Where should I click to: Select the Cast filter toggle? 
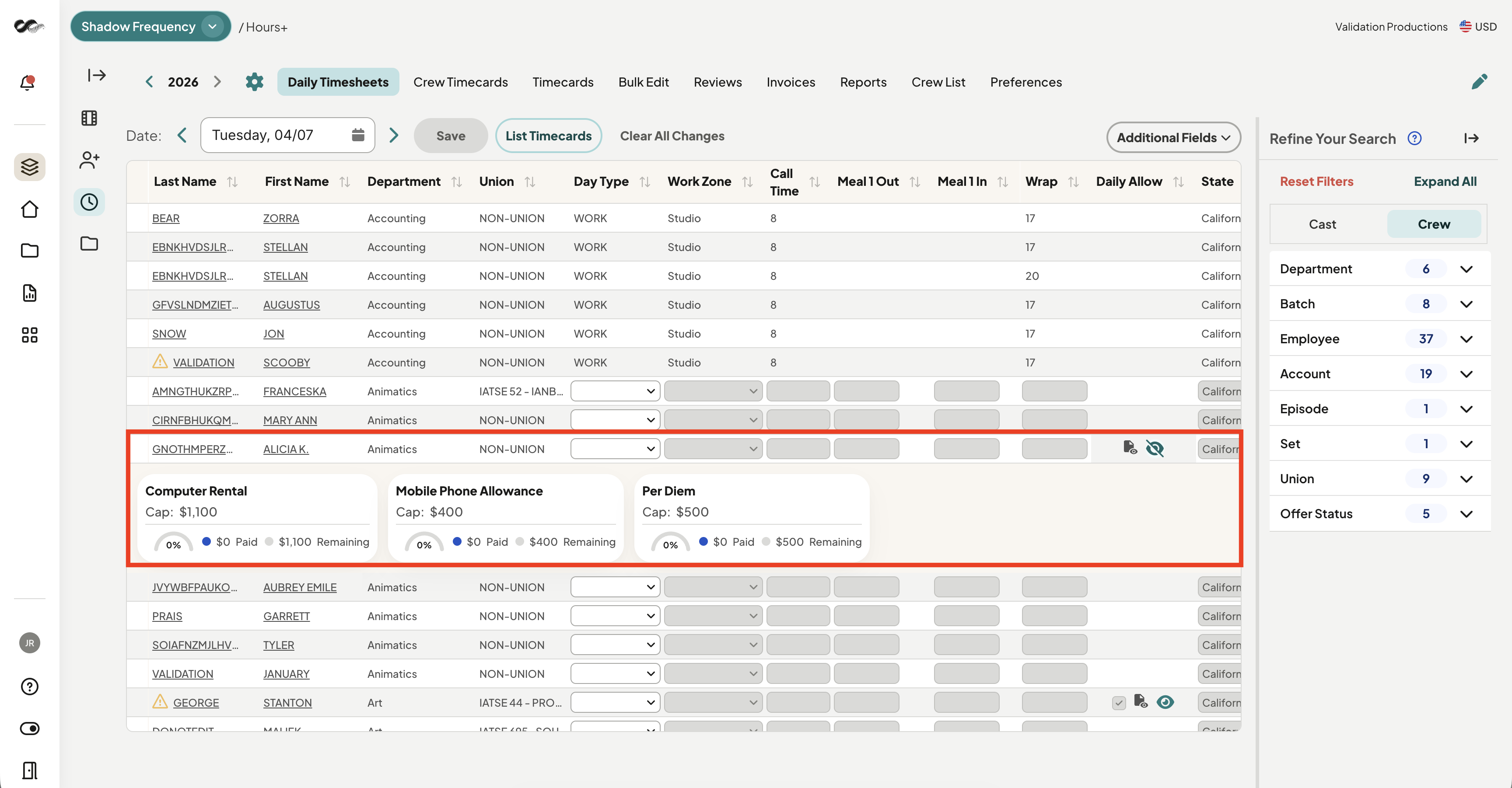pyautogui.click(x=1322, y=224)
